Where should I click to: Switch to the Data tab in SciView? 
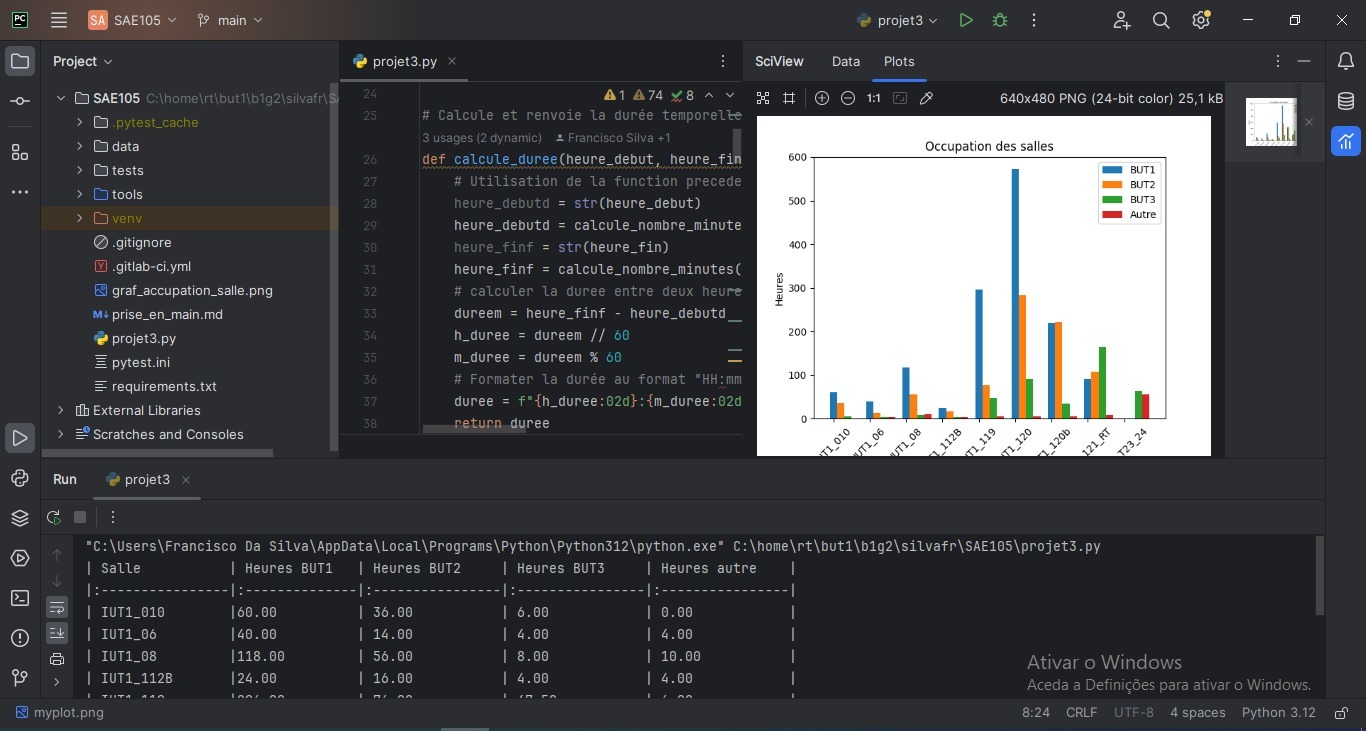click(x=845, y=61)
